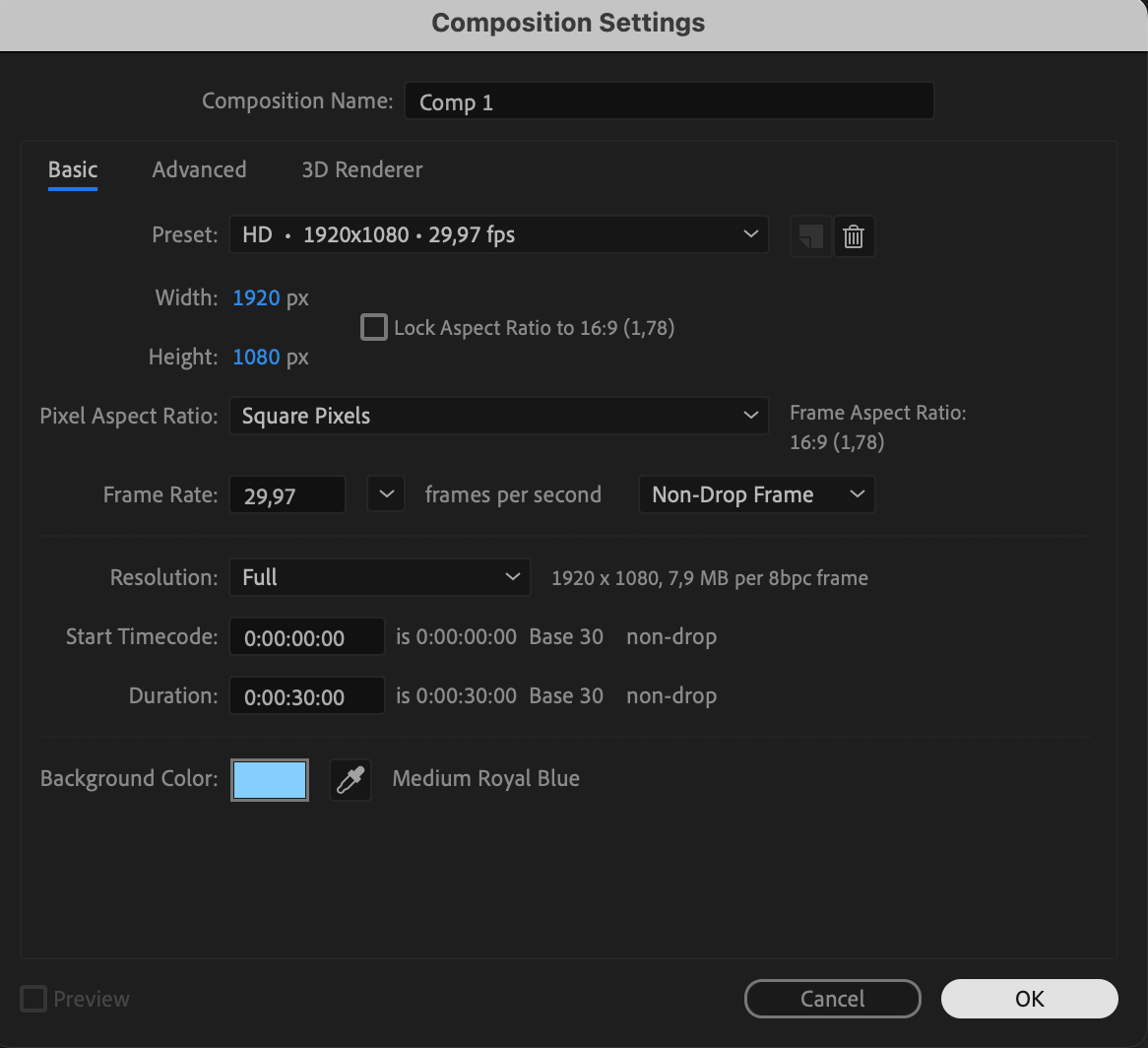Open the Non-Drop Frame dropdown

tap(756, 494)
